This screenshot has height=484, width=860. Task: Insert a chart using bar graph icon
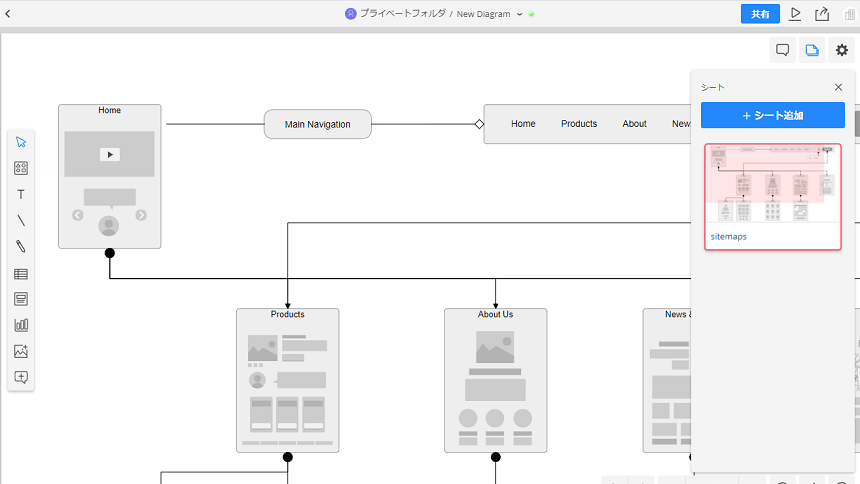click(x=21, y=325)
